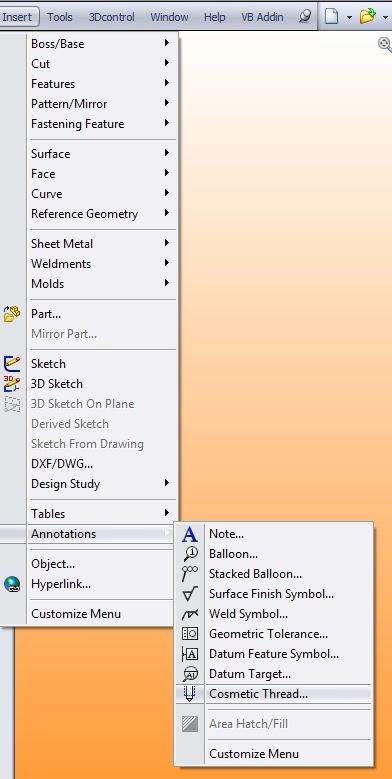Open the Open-file dropdown arrow

pyautogui.click(x=386, y=17)
